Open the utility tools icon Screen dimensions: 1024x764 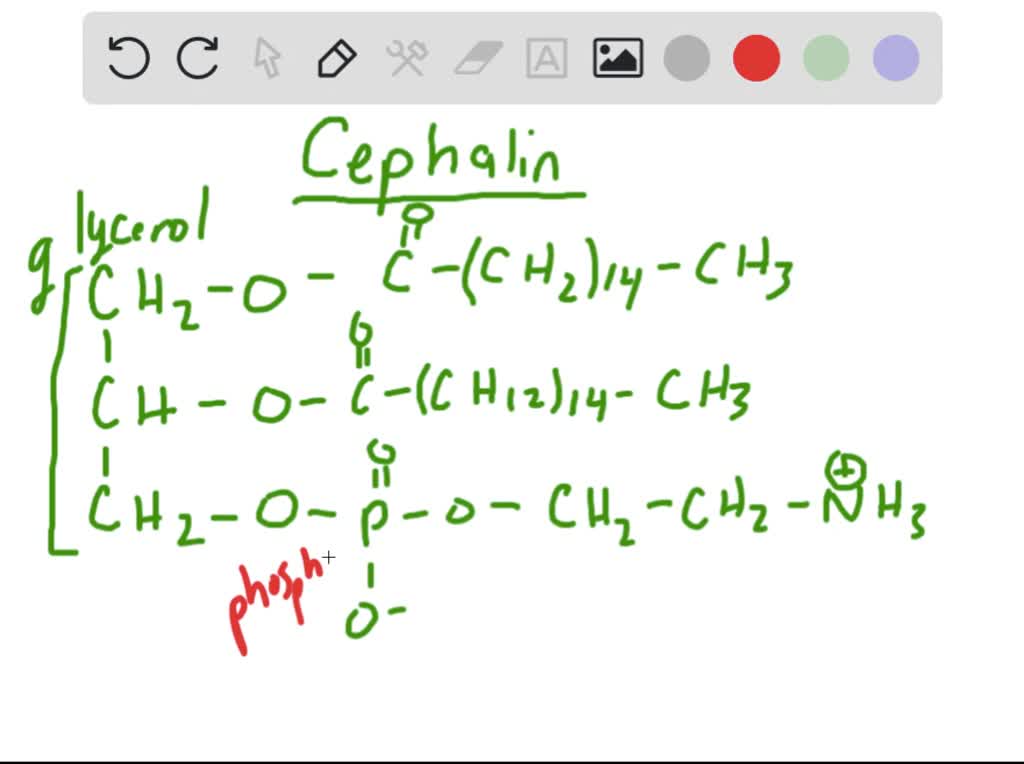[407, 58]
